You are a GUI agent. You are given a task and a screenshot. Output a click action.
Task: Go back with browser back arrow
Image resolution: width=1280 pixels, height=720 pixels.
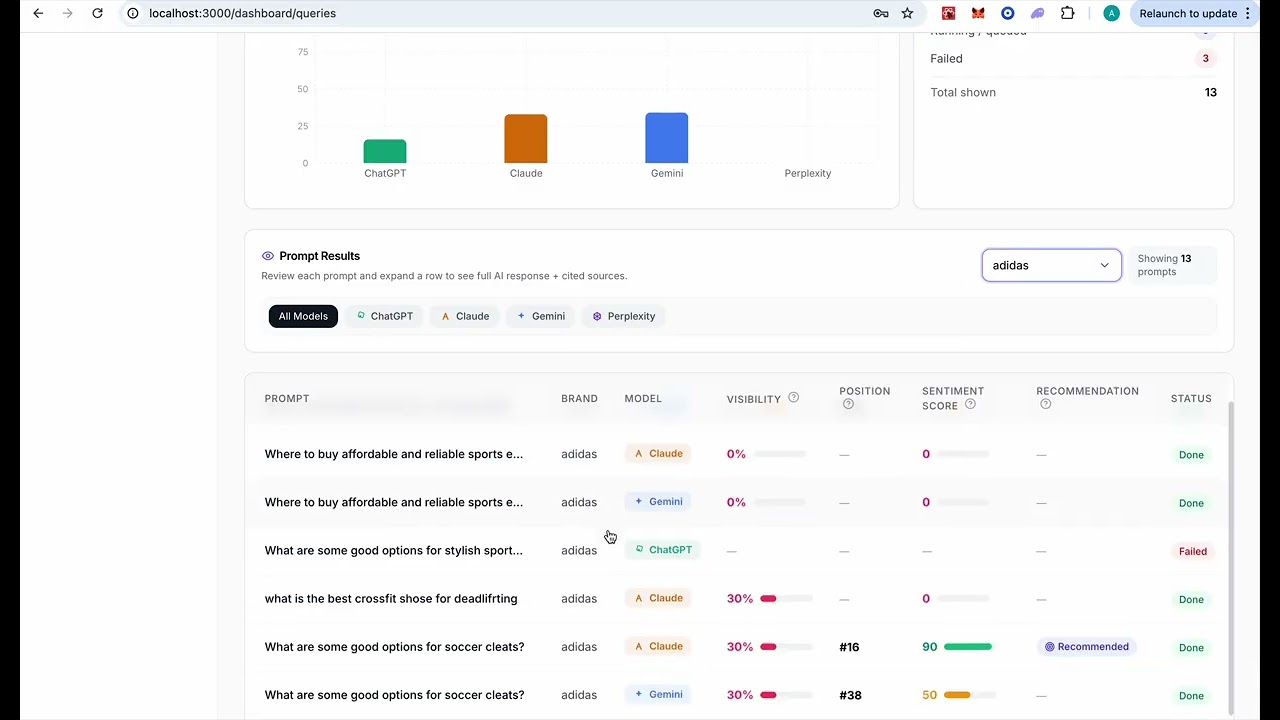pyautogui.click(x=38, y=13)
